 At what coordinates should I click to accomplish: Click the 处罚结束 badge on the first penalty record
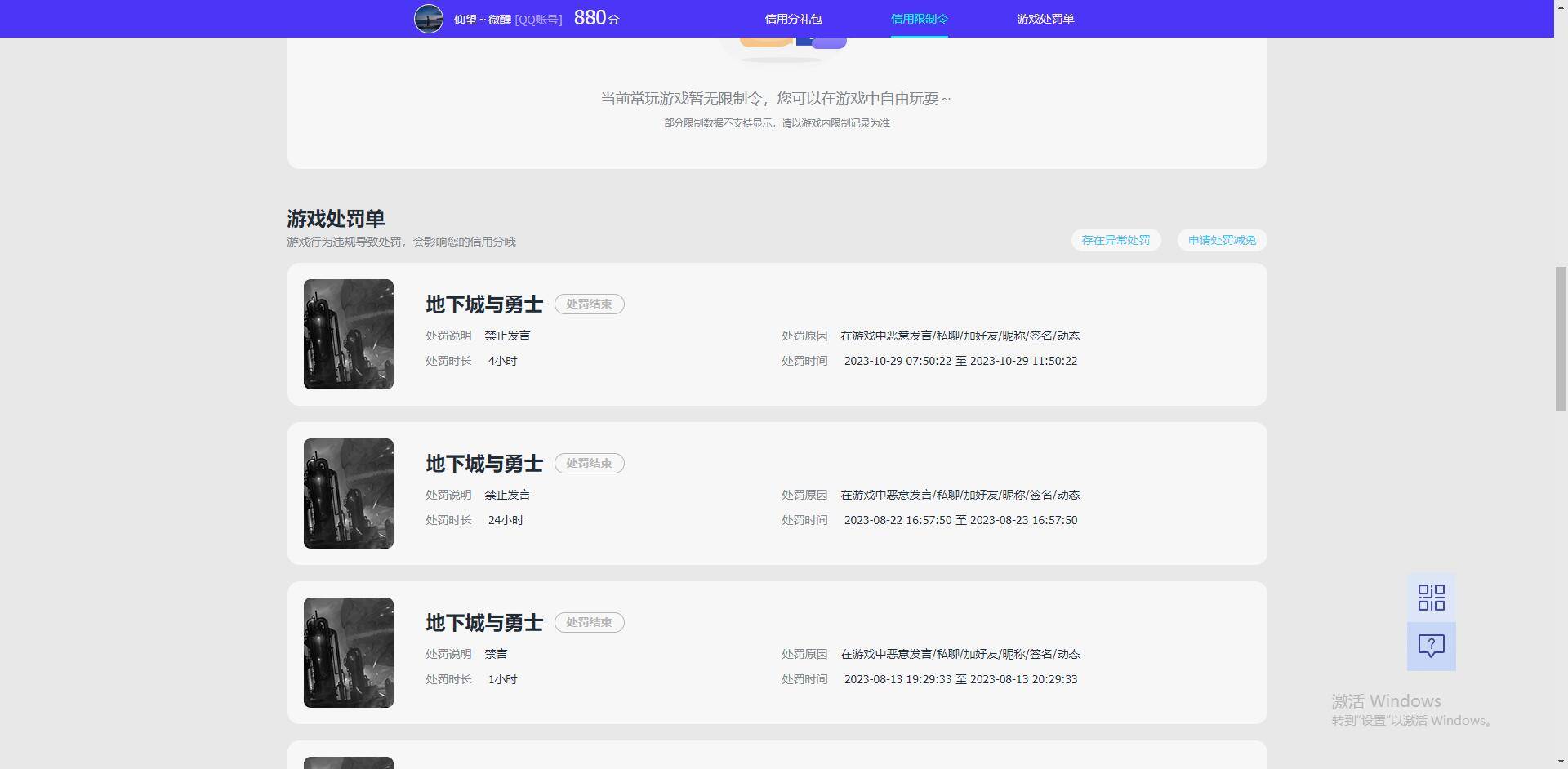(x=589, y=304)
